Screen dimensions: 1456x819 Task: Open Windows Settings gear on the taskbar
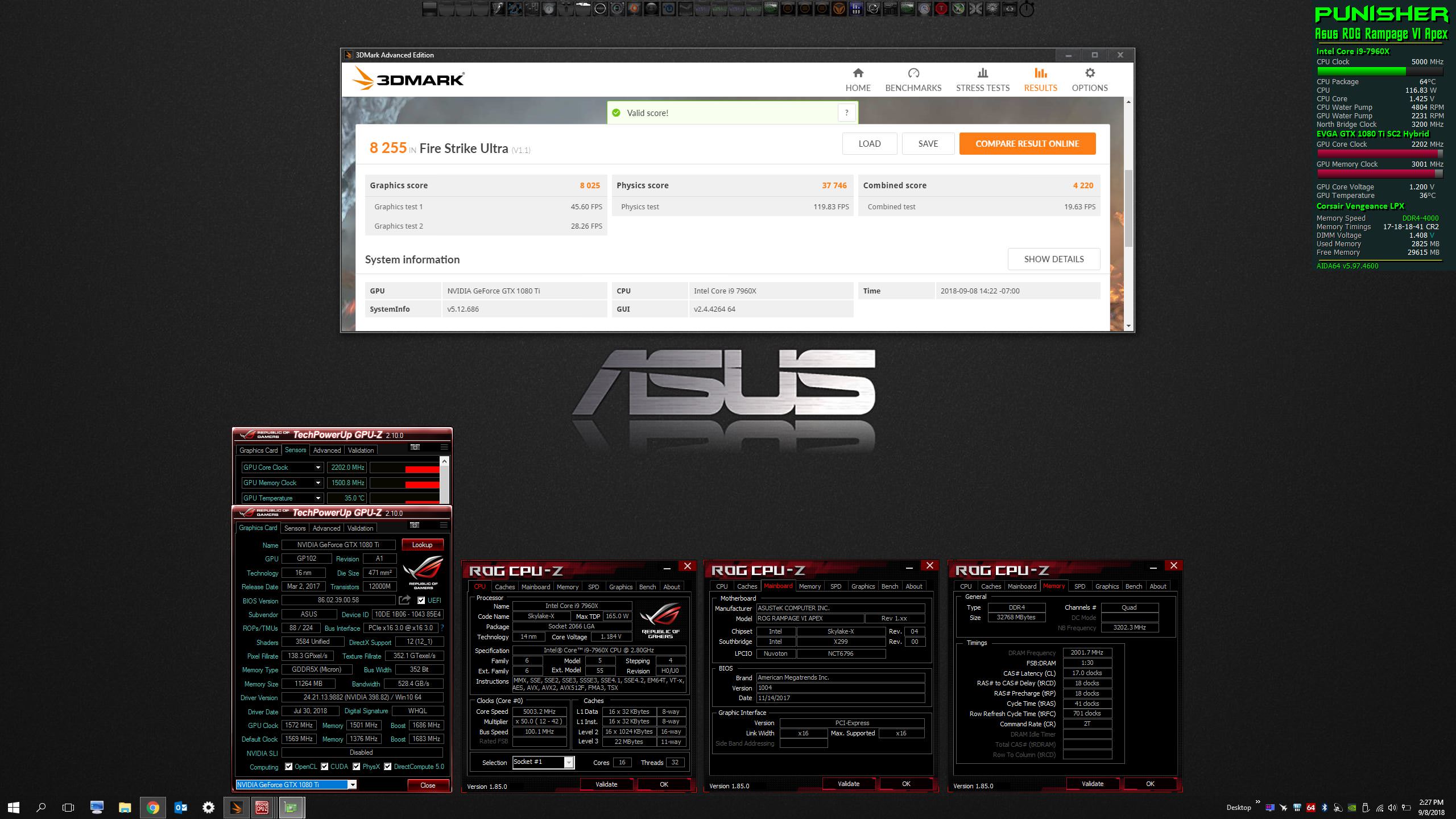[209, 808]
